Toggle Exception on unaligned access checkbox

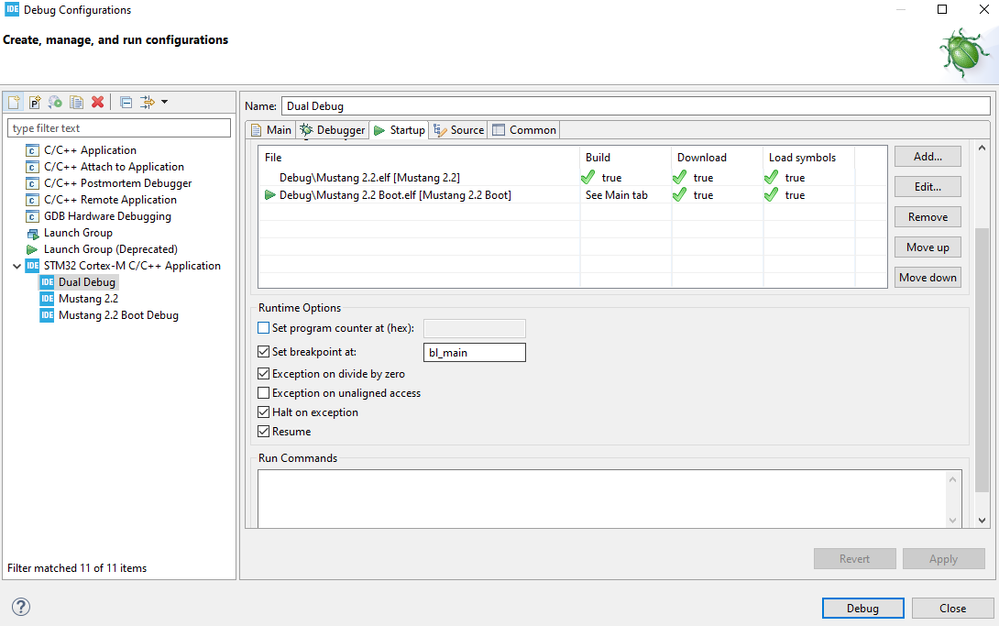pyautogui.click(x=263, y=393)
